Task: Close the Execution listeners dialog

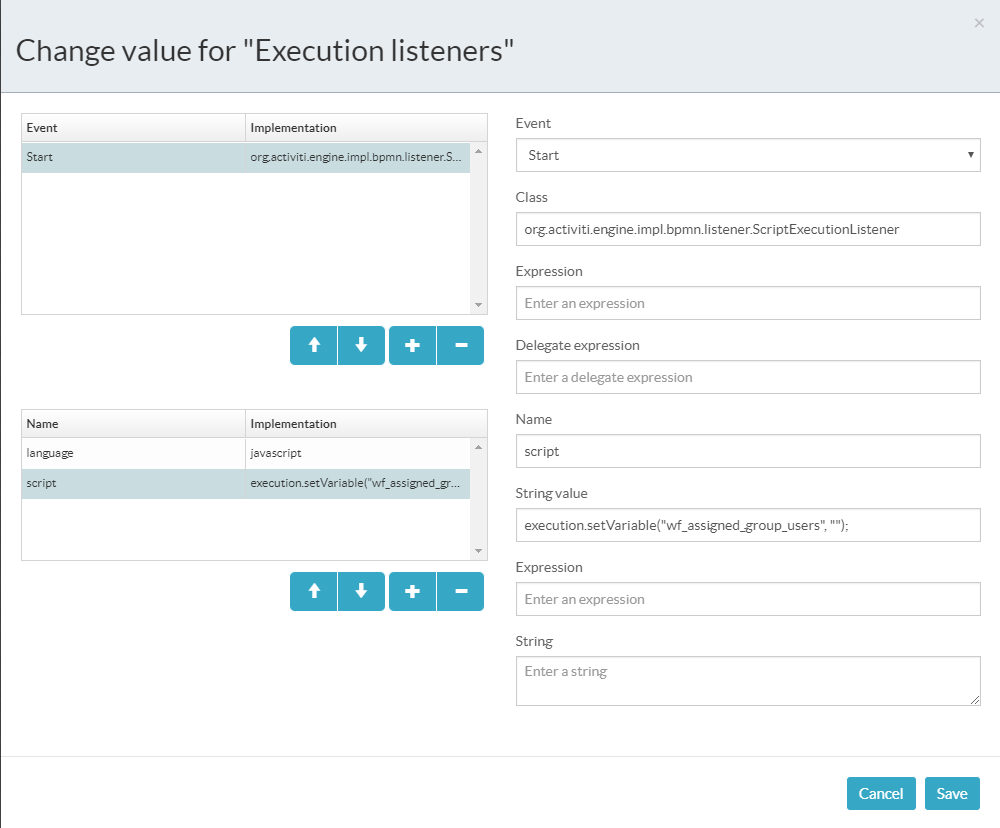Action: (x=979, y=24)
